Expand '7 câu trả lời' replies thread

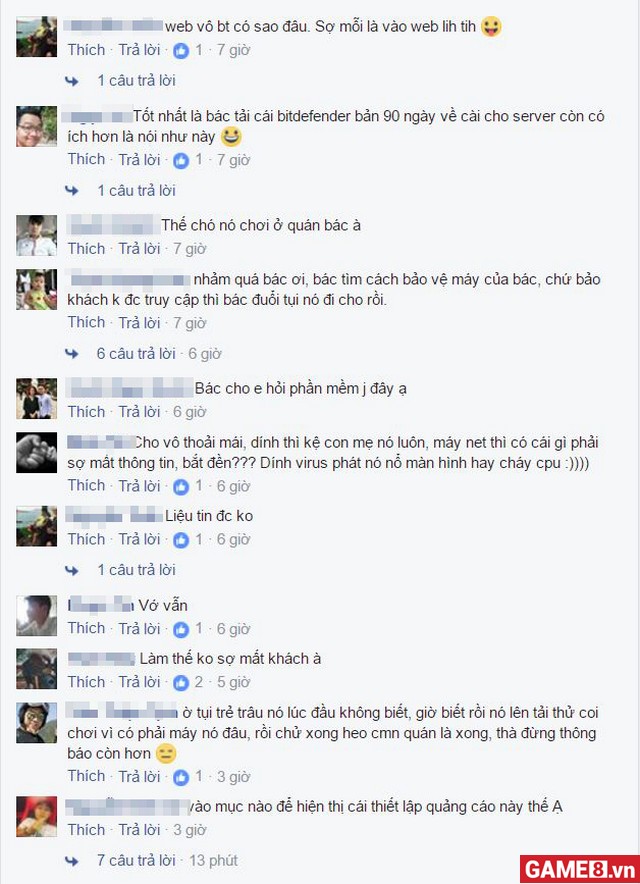136,861
